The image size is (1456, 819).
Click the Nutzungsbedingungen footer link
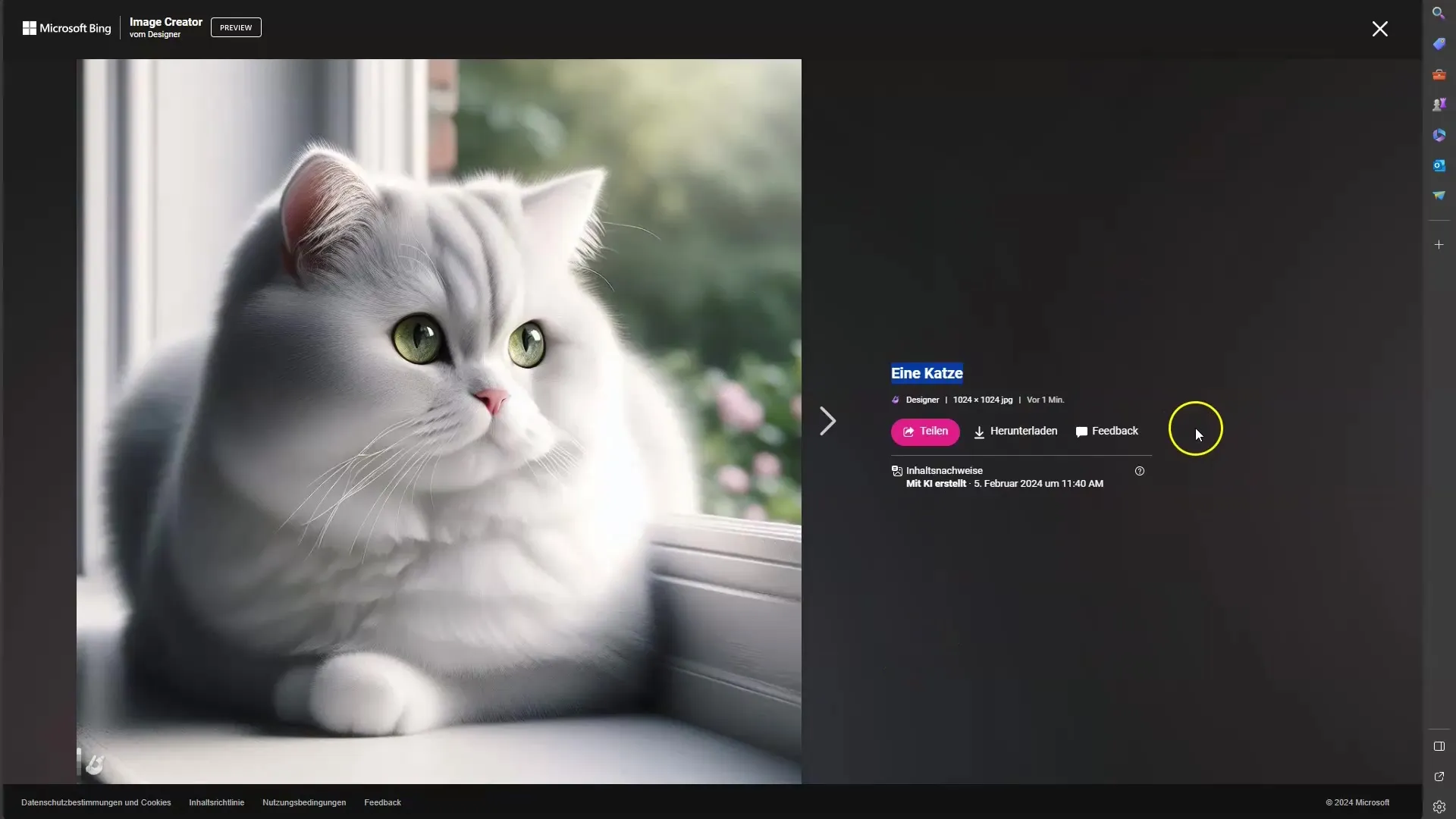[x=304, y=802]
